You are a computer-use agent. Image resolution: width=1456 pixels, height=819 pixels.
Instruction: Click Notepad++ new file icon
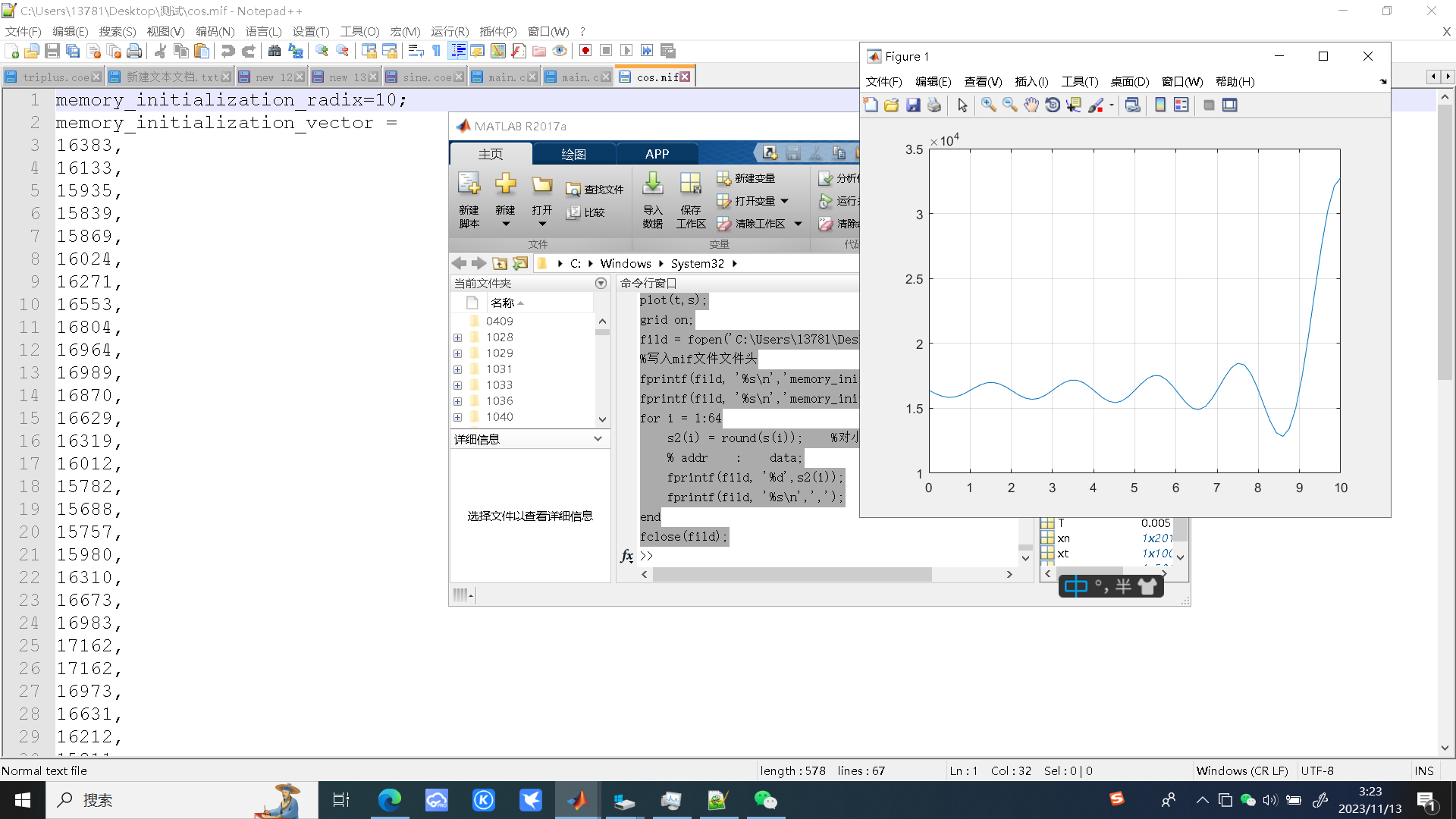point(11,51)
